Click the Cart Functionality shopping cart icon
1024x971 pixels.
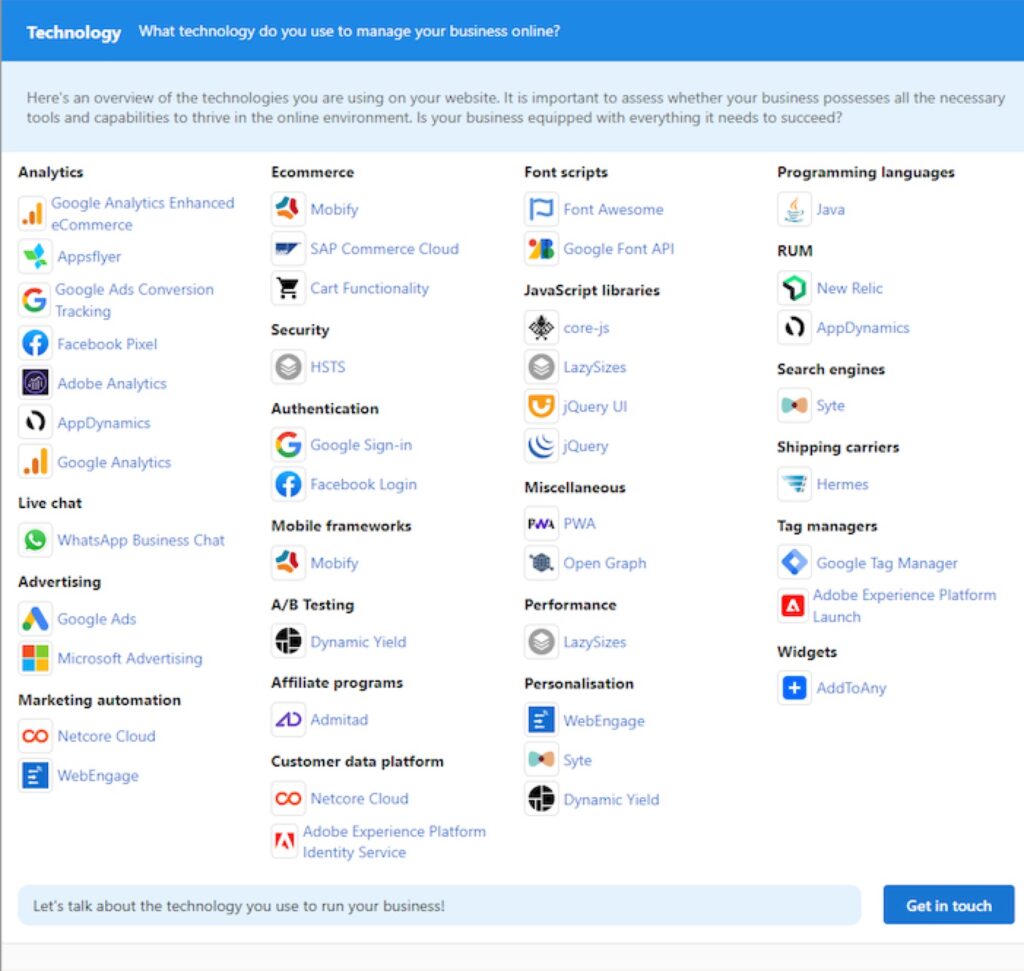click(288, 288)
